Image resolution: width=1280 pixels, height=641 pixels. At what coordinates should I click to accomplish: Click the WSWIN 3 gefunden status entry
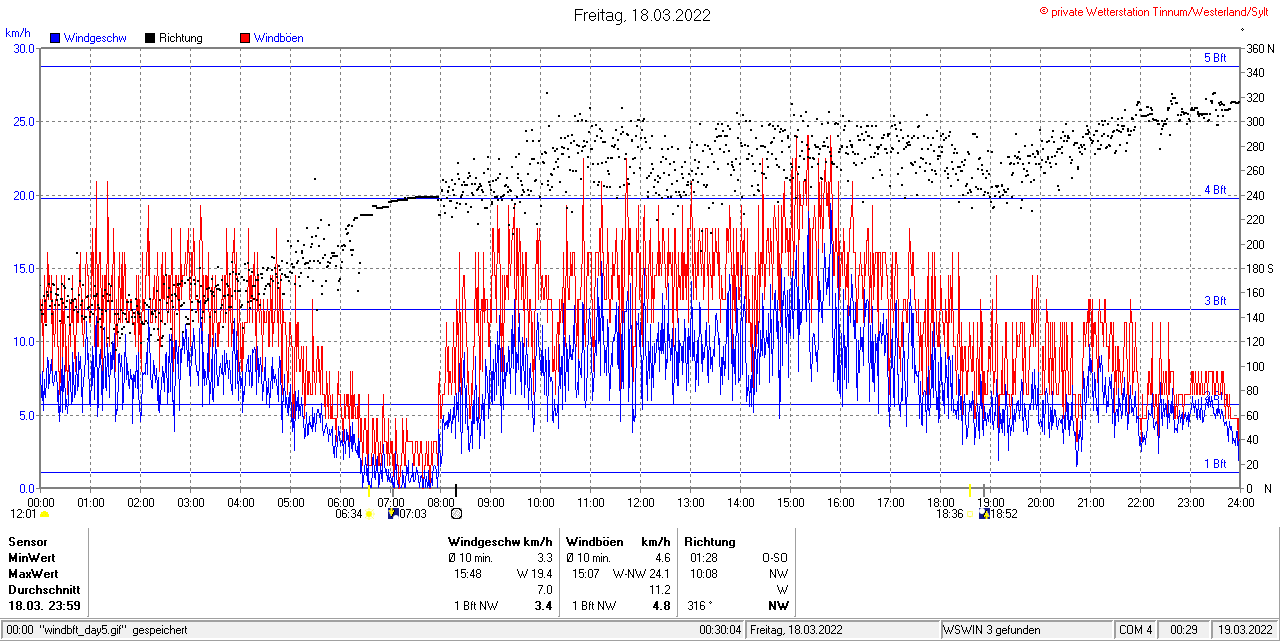(992, 630)
